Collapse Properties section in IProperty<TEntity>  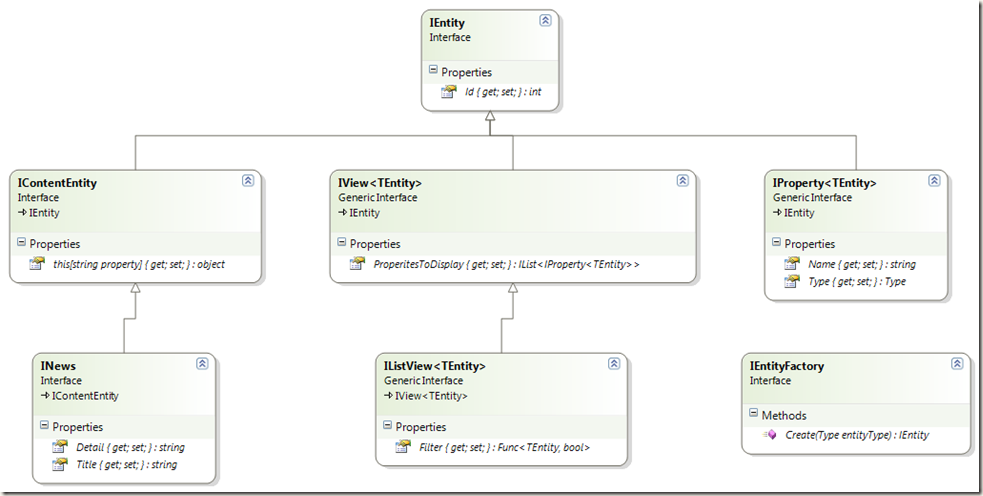(x=776, y=242)
